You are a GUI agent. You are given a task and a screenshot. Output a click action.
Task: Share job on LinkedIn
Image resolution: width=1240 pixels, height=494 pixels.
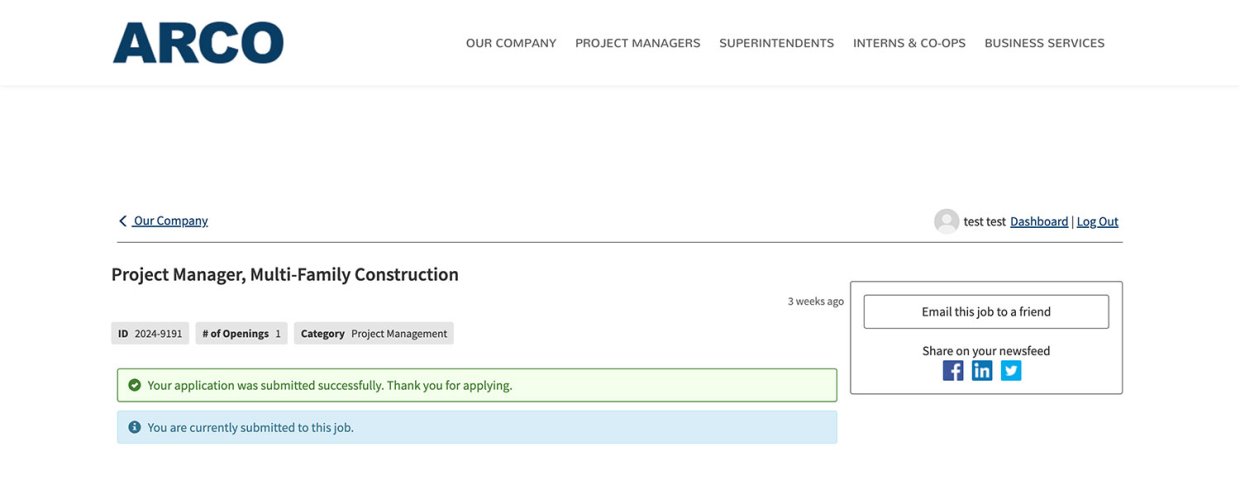tap(982, 371)
